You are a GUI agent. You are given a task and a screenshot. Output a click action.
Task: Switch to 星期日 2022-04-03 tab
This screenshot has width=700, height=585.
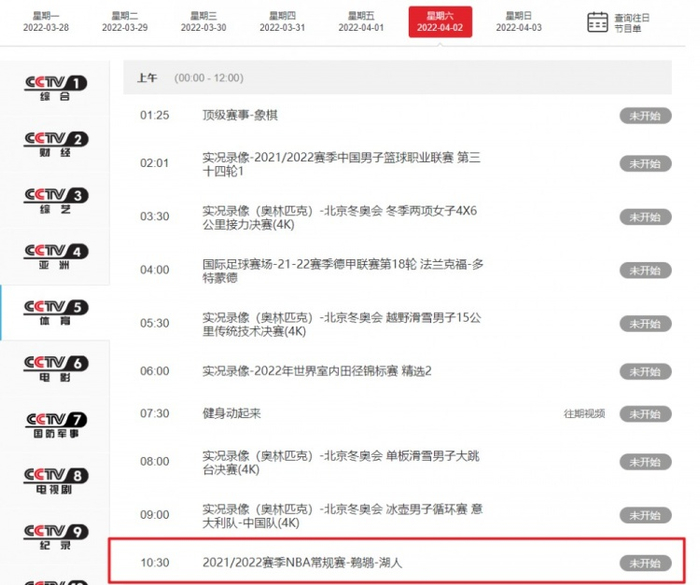519,22
